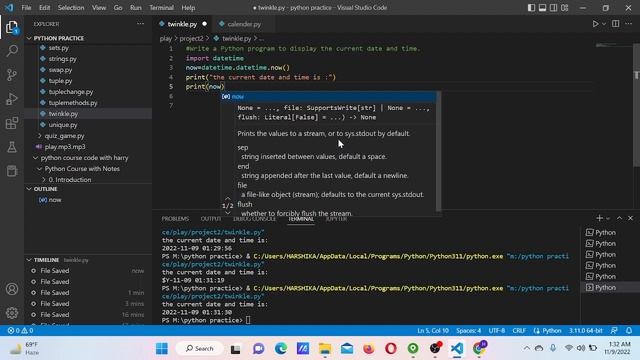Click Ln 5, Col 10 status item
This screenshot has width=640, height=360.
pyautogui.click(x=433, y=331)
